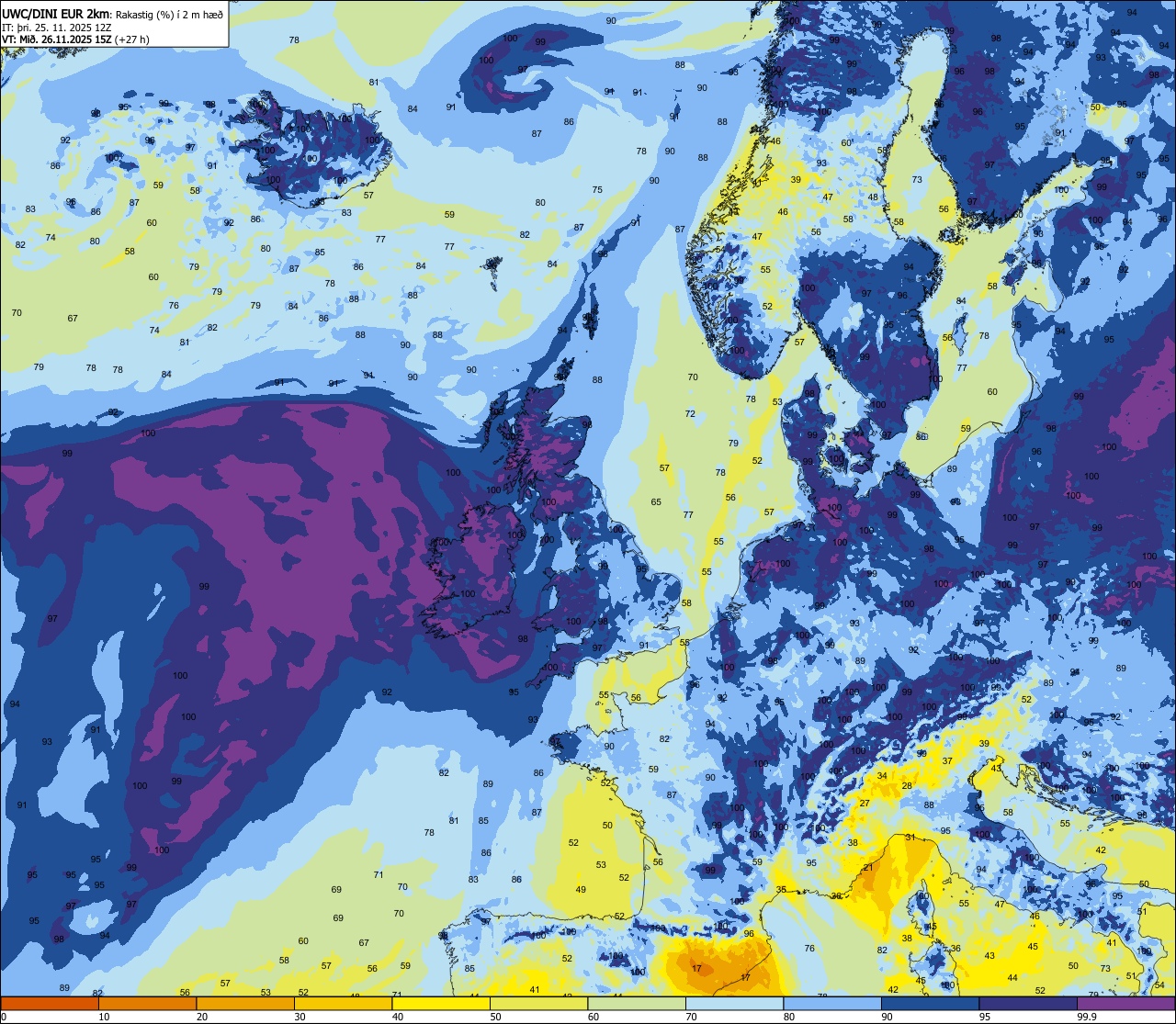Click the 20–30 legend color swatch
This screenshot has width=1176, height=1024.
click(245, 1003)
